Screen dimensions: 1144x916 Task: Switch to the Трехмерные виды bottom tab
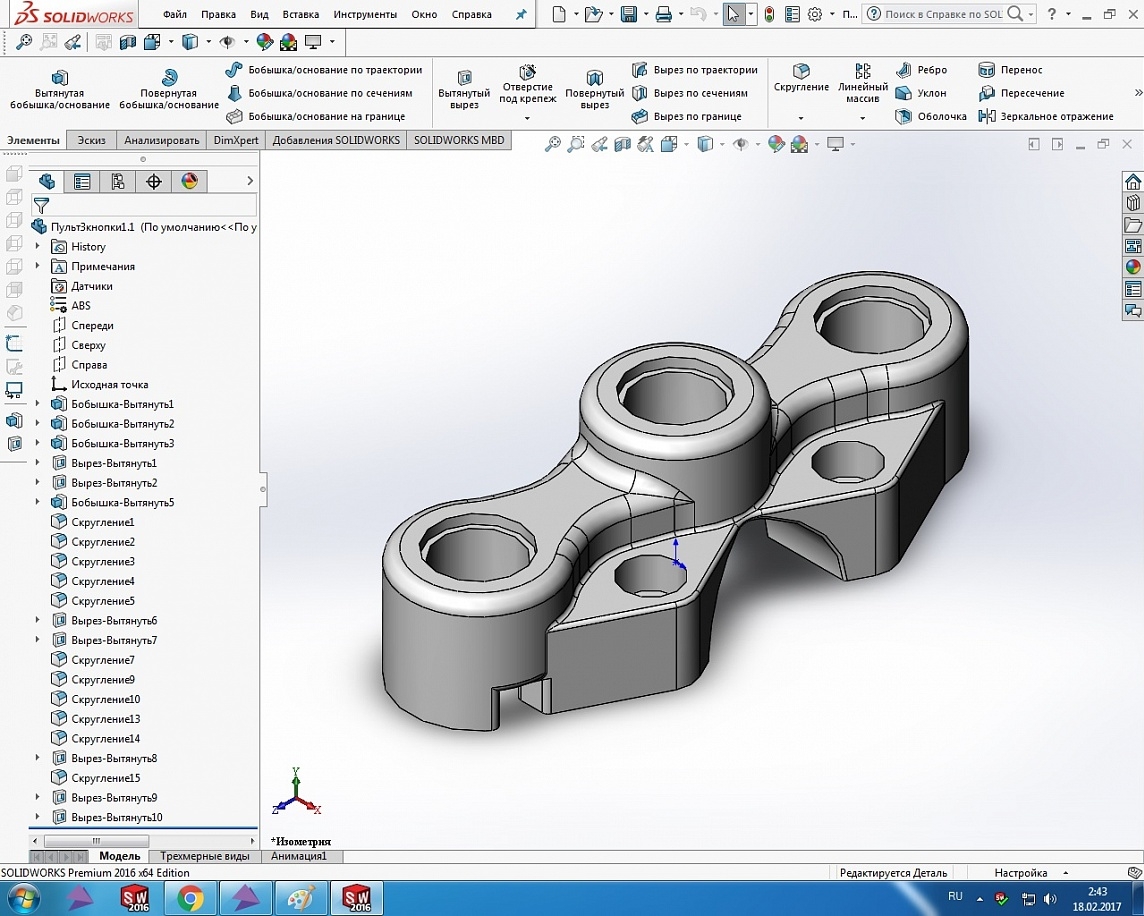pyautogui.click(x=204, y=856)
